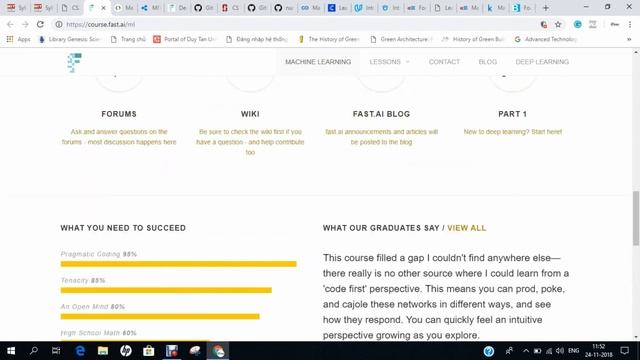Click the fast.ai logo in the site header
640x360 pixels.
coord(75,62)
